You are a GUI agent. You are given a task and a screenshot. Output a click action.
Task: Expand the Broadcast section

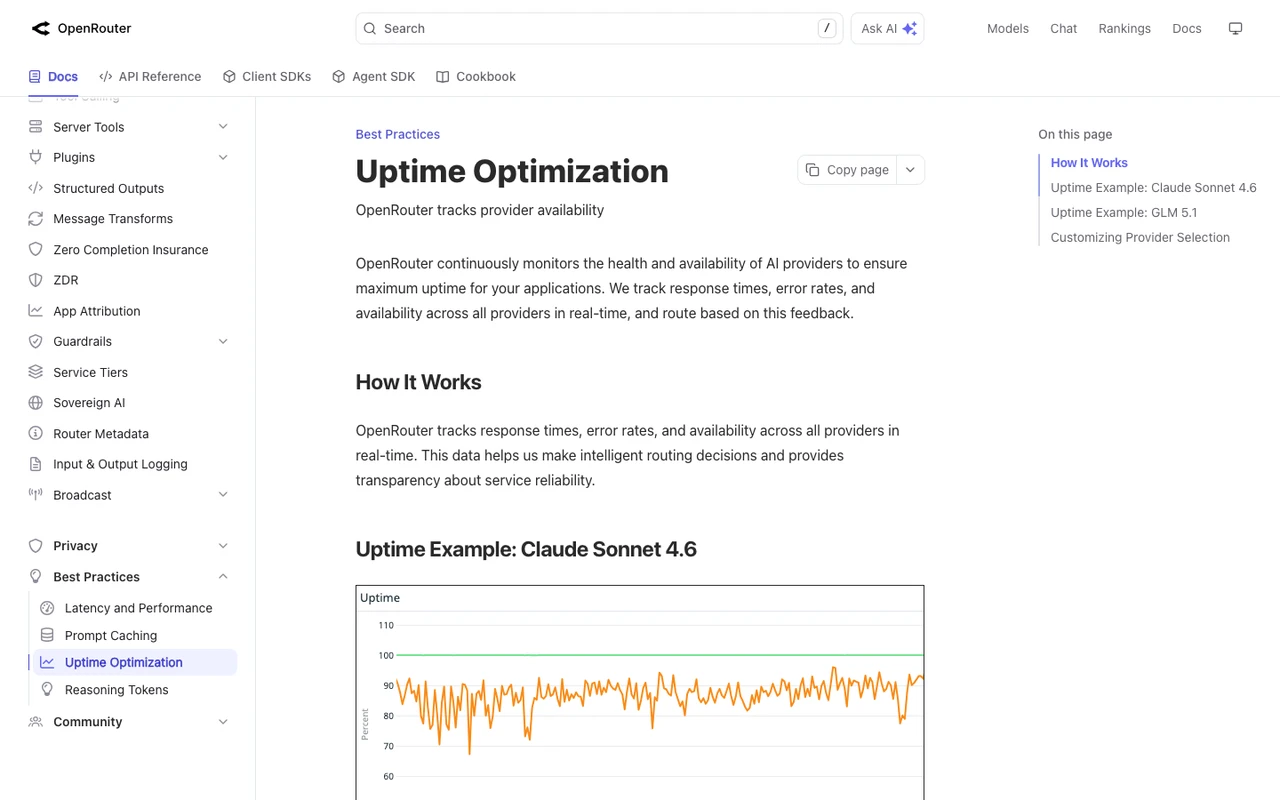223,494
